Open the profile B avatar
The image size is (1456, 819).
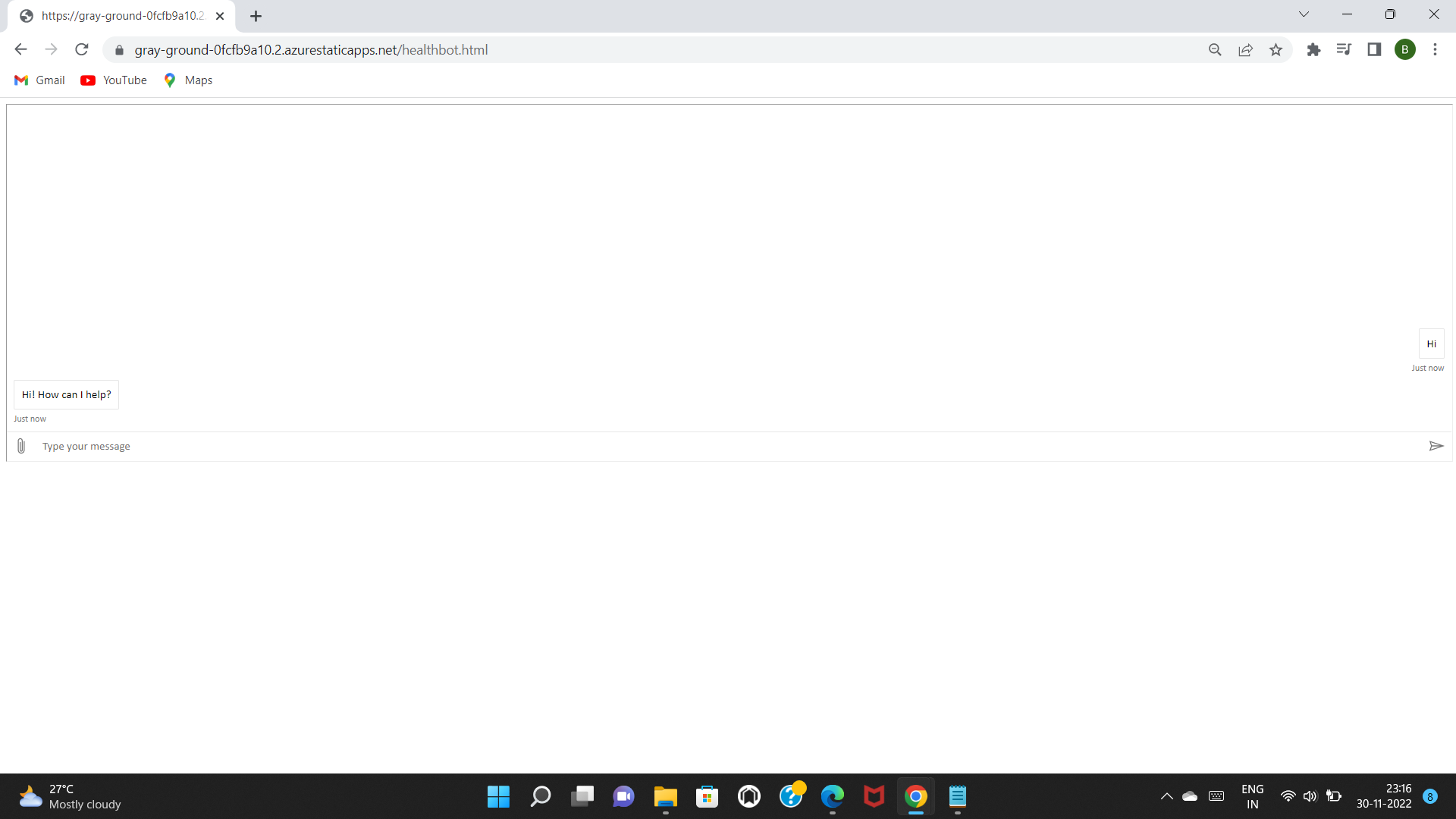pyautogui.click(x=1404, y=49)
